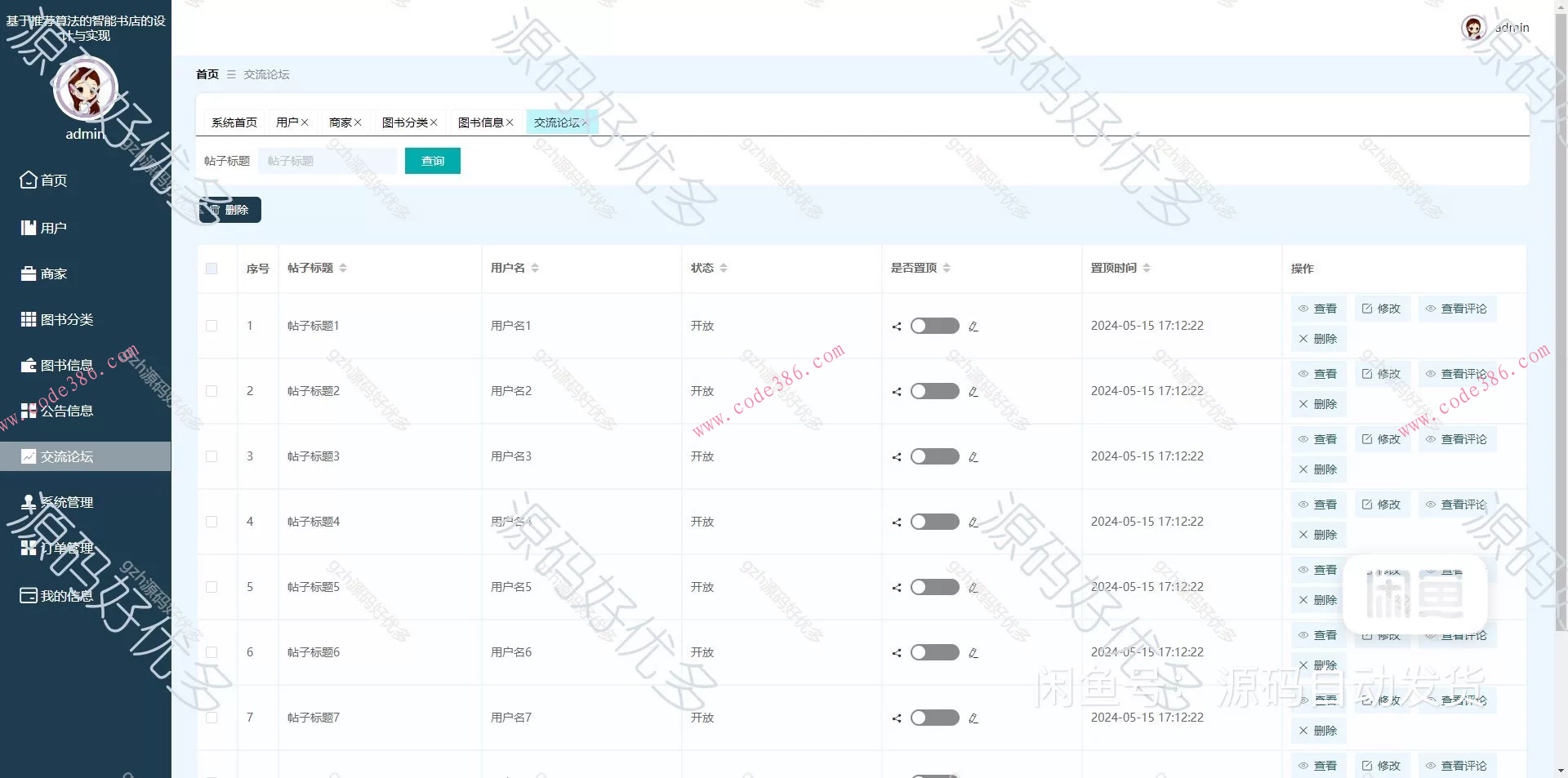This screenshot has width=1568, height=778.
Task: Click the admin avatar in the sidebar
Action: coord(86,89)
